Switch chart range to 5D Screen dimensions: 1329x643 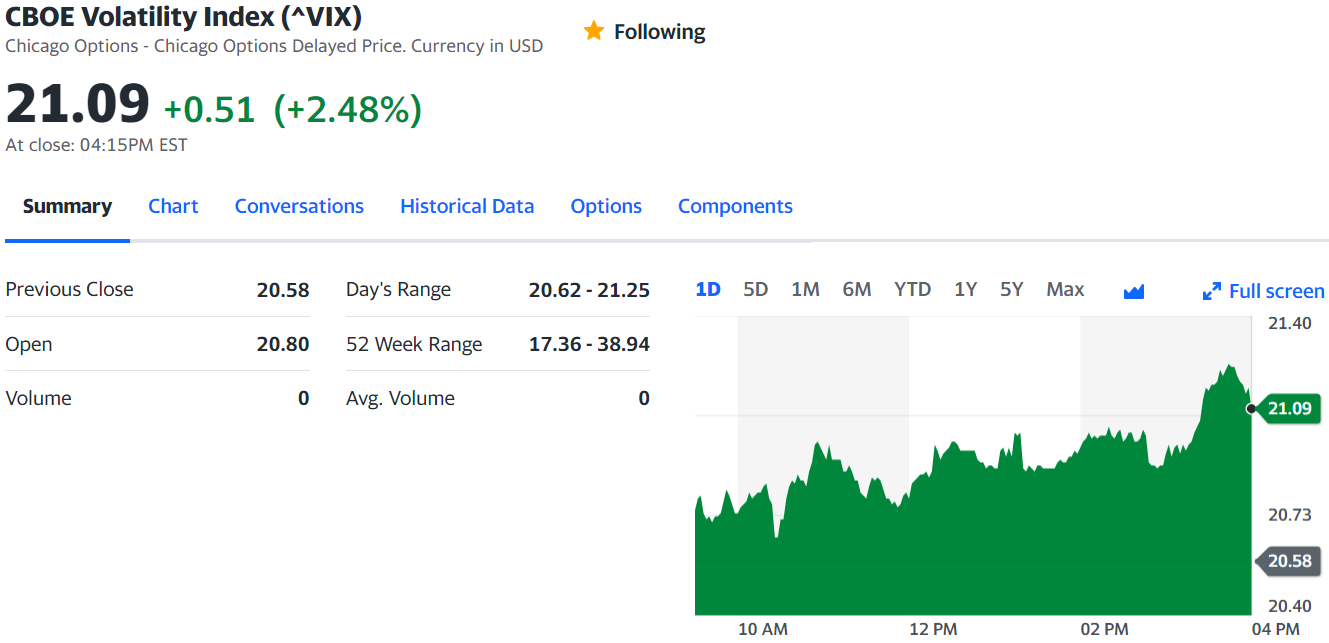coord(756,289)
